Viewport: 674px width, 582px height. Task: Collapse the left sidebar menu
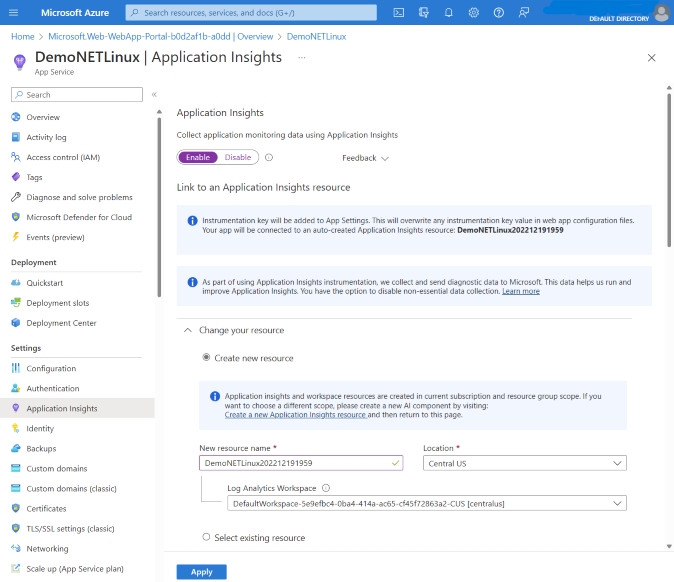tap(154, 95)
